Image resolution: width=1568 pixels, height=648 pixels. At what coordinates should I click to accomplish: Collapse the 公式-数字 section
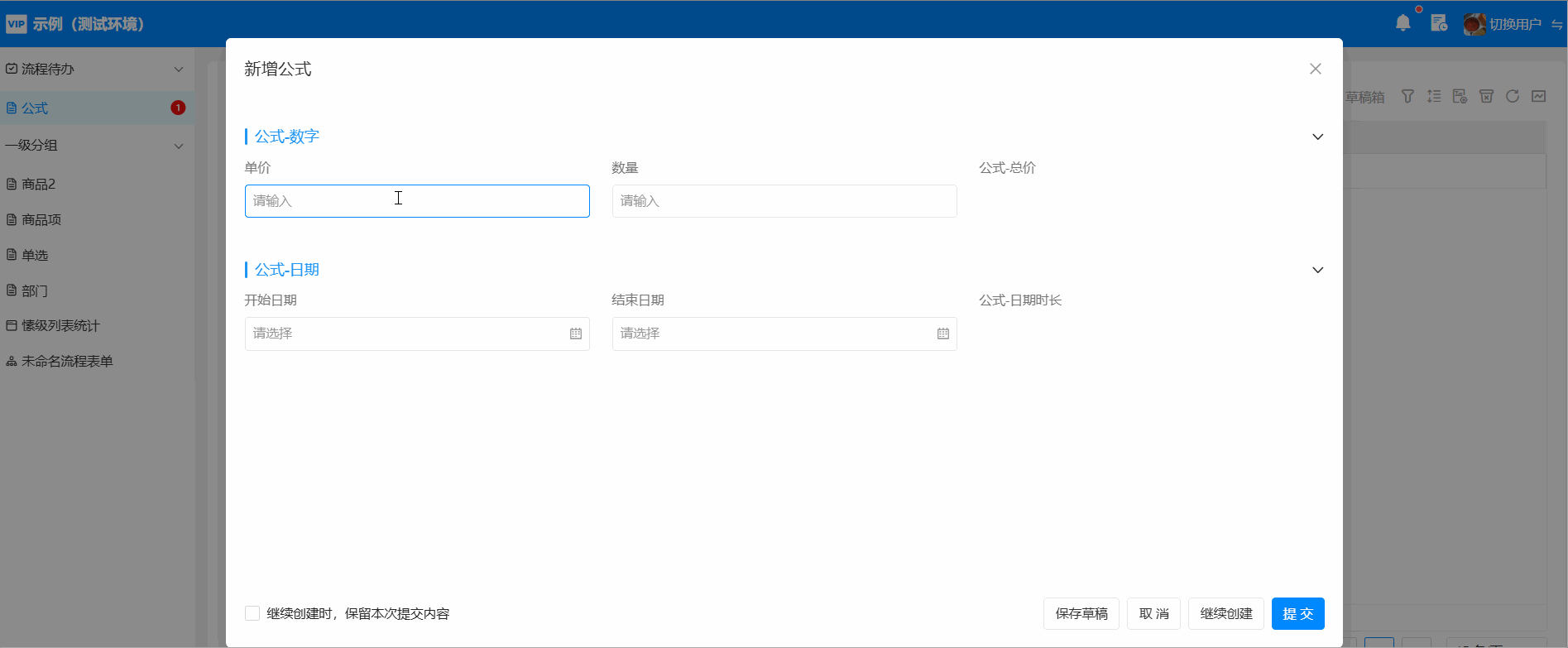1318,137
